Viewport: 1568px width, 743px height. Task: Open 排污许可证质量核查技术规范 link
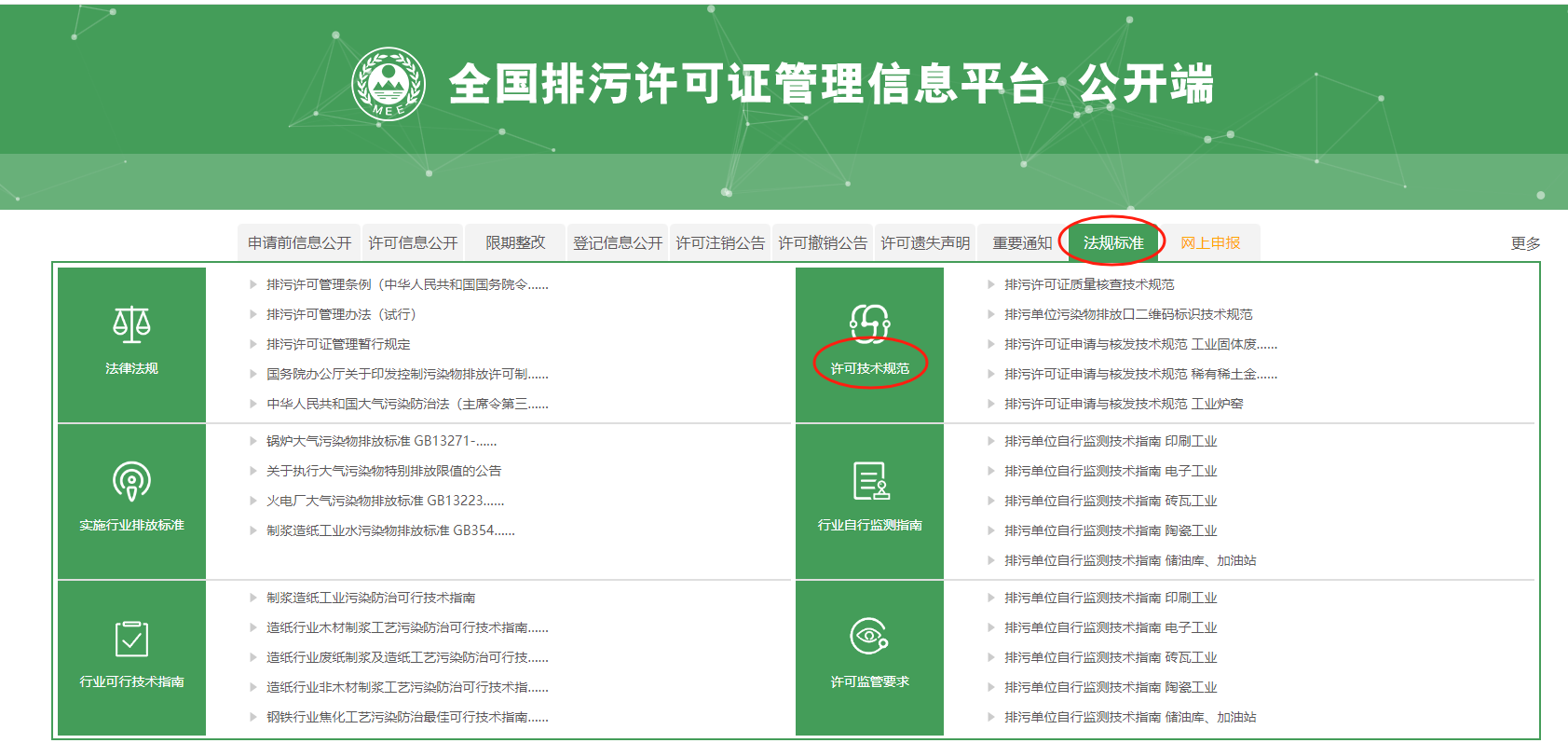click(x=1089, y=285)
